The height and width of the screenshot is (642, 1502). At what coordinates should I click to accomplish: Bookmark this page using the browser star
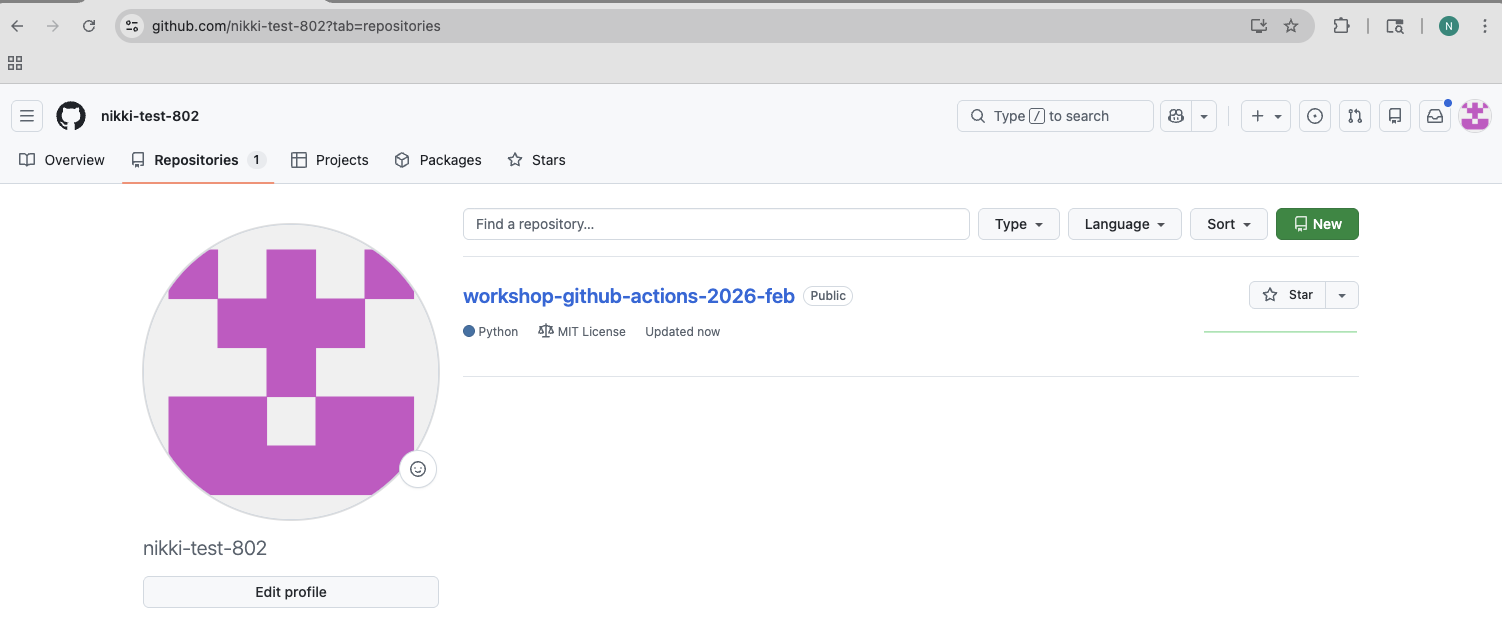coord(1291,26)
